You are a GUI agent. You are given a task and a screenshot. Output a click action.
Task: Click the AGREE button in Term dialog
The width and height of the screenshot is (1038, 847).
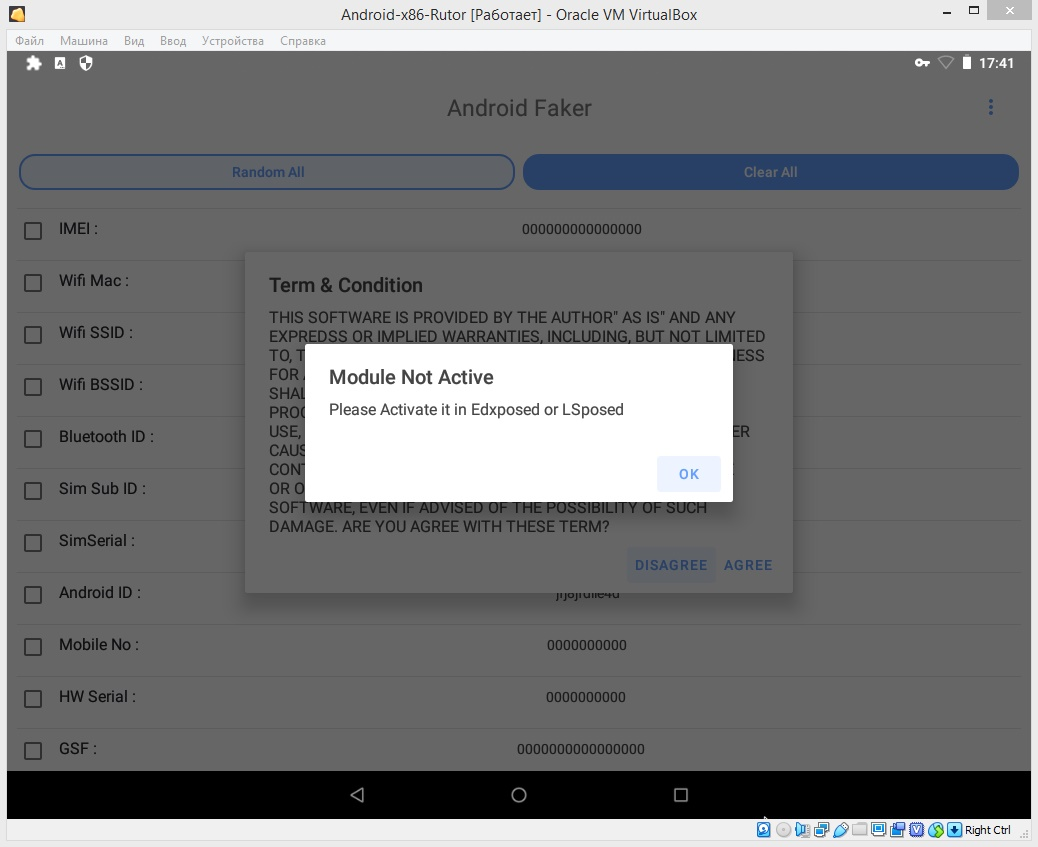point(748,565)
